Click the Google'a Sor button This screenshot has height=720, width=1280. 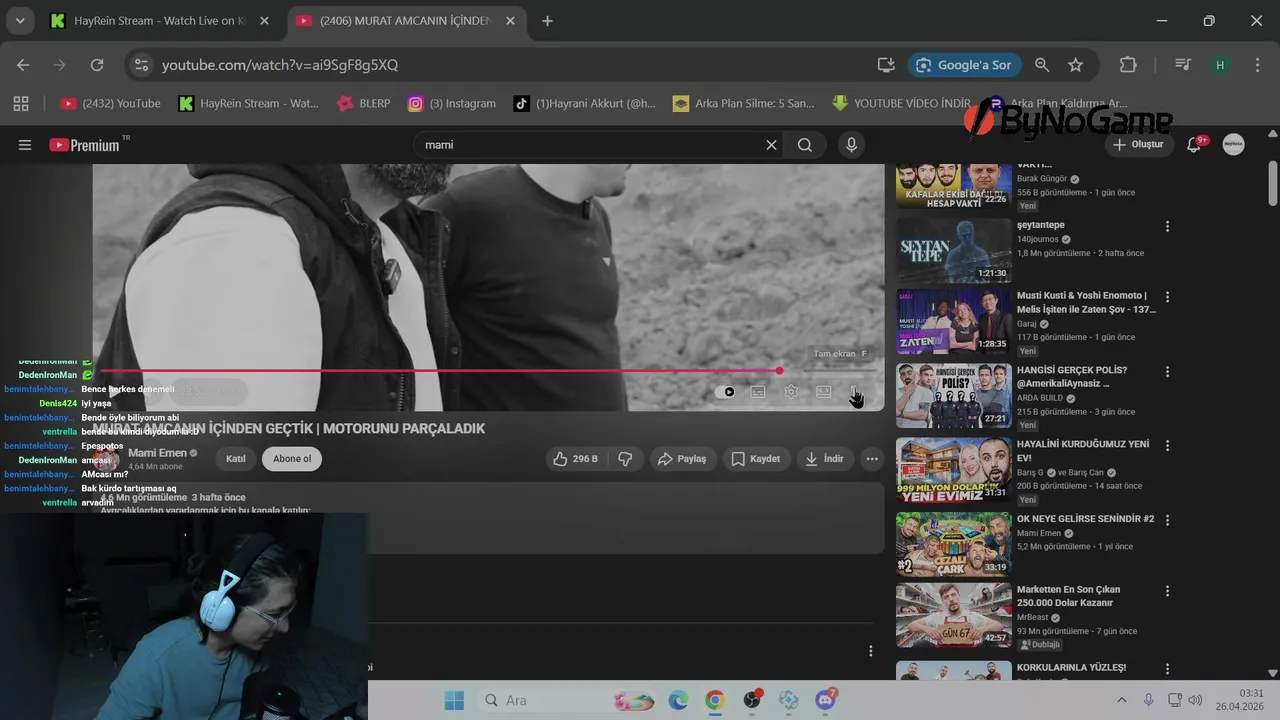964,65
